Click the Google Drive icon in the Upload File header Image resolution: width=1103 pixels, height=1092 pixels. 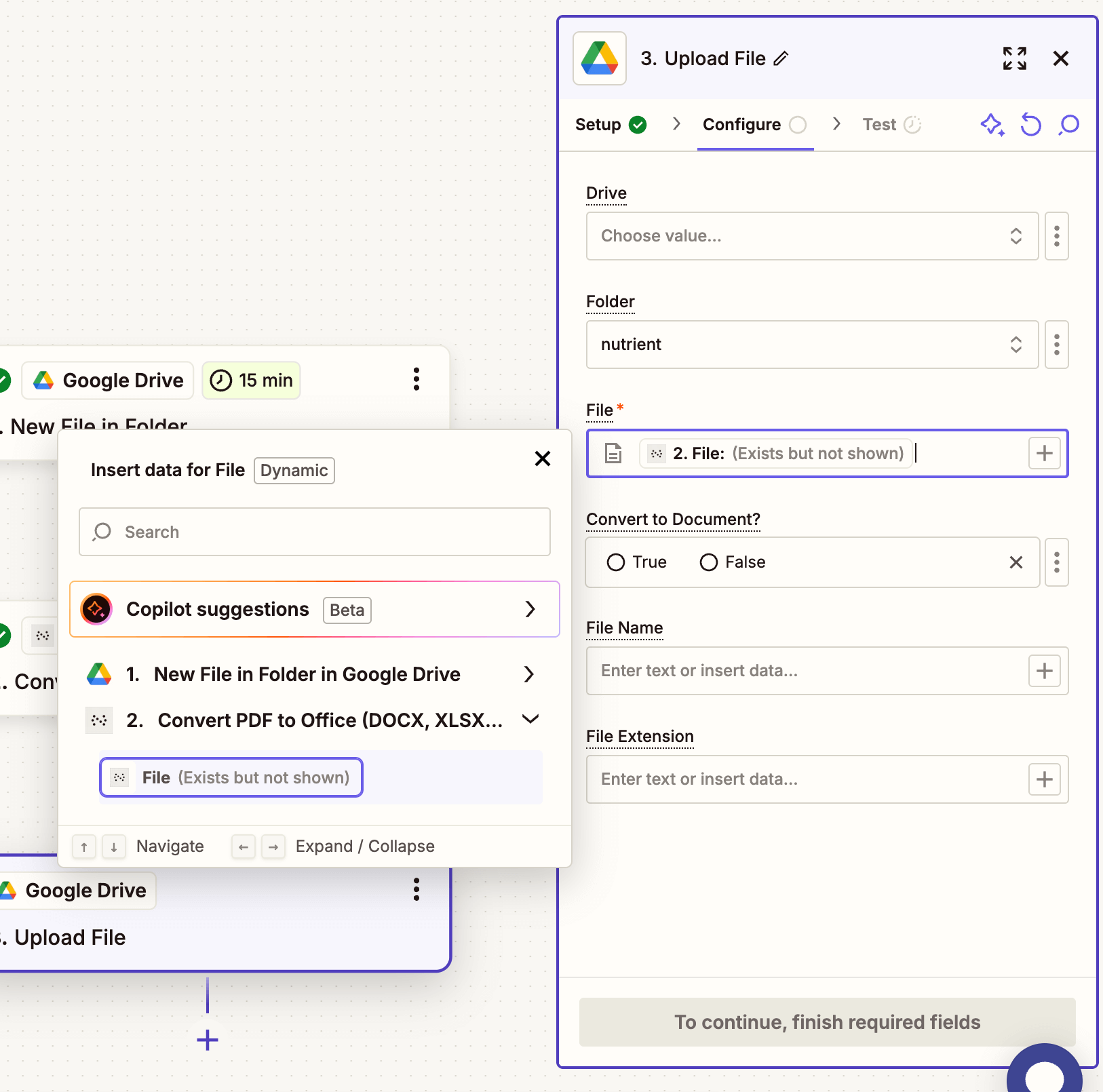click(600, 58)
